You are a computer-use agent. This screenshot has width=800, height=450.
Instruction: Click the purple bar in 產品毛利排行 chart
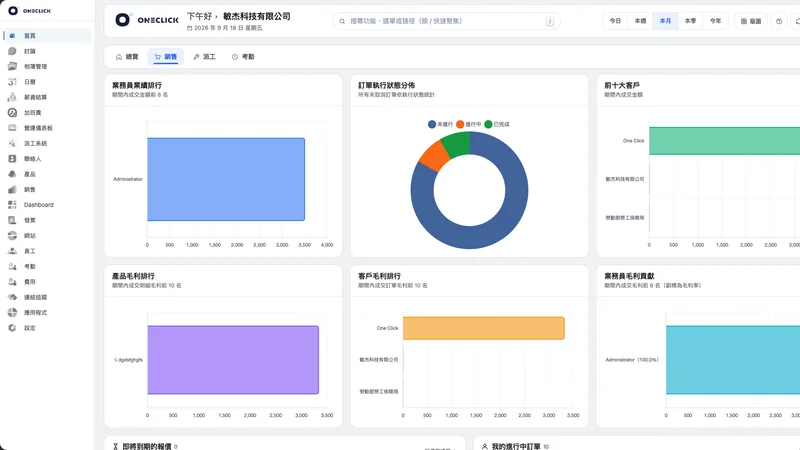click(x=233, y=360)
